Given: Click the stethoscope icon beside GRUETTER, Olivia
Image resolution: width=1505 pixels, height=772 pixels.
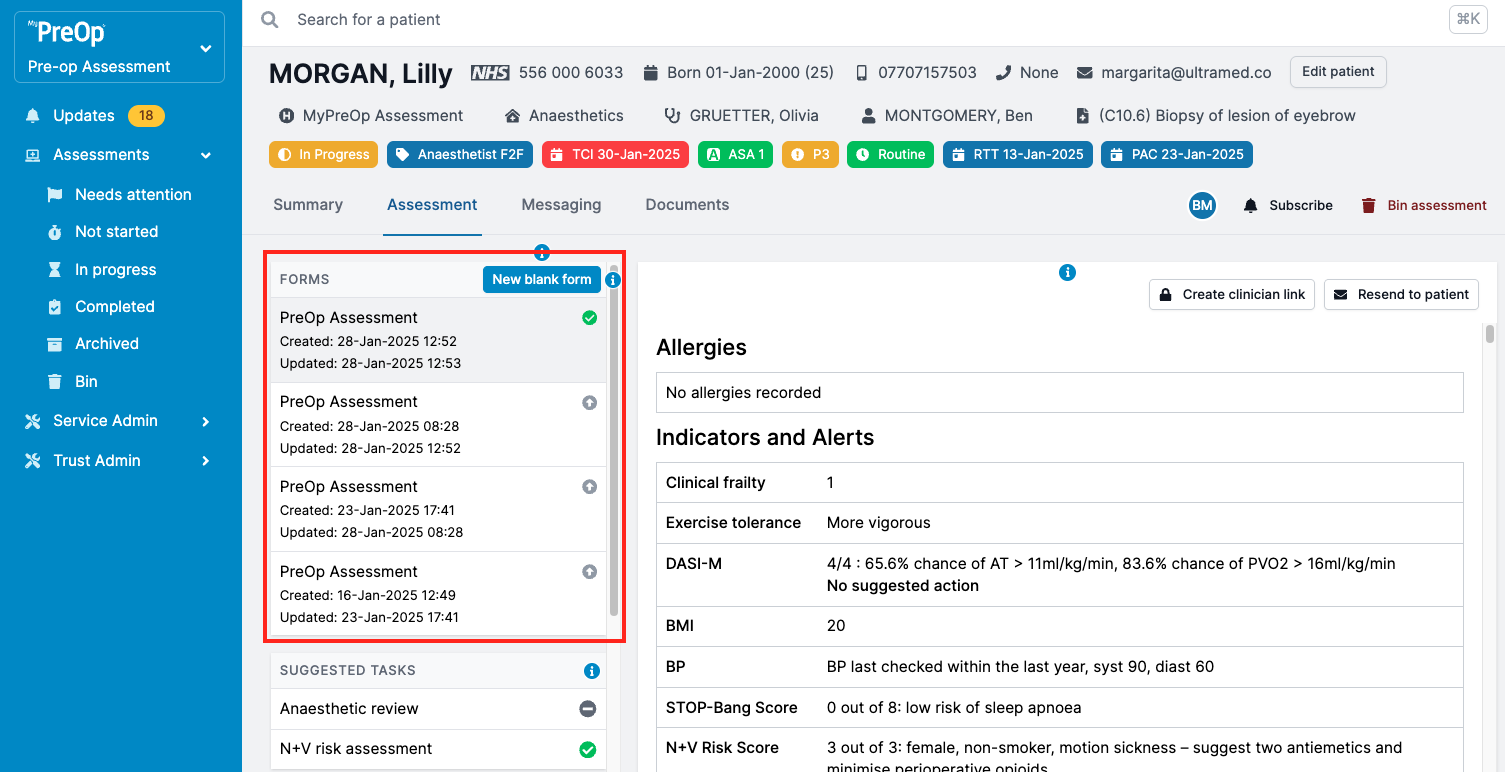Looking at the screenshot, I should (x=672, y=116).
